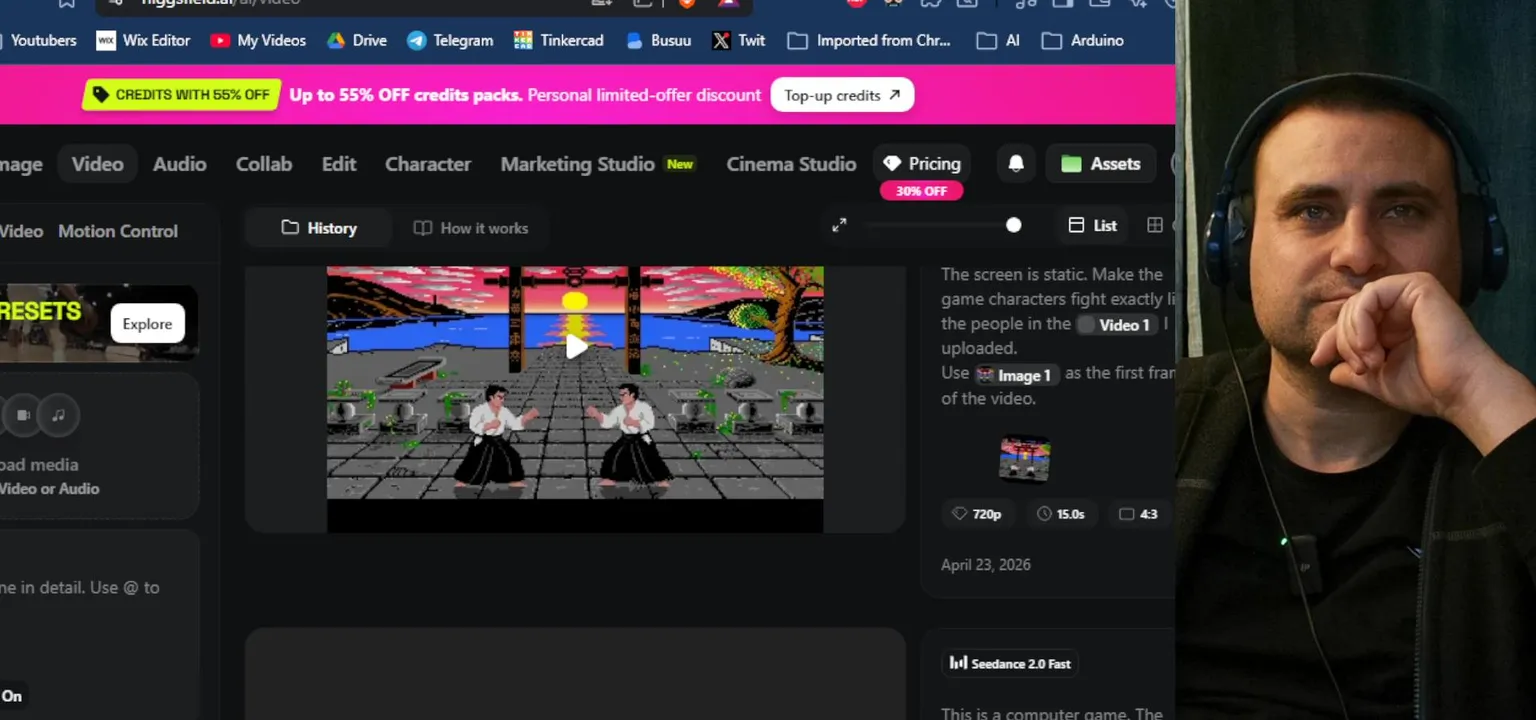Click the 720p resolution label
The image size is (1536, 720).
(976, 514)
